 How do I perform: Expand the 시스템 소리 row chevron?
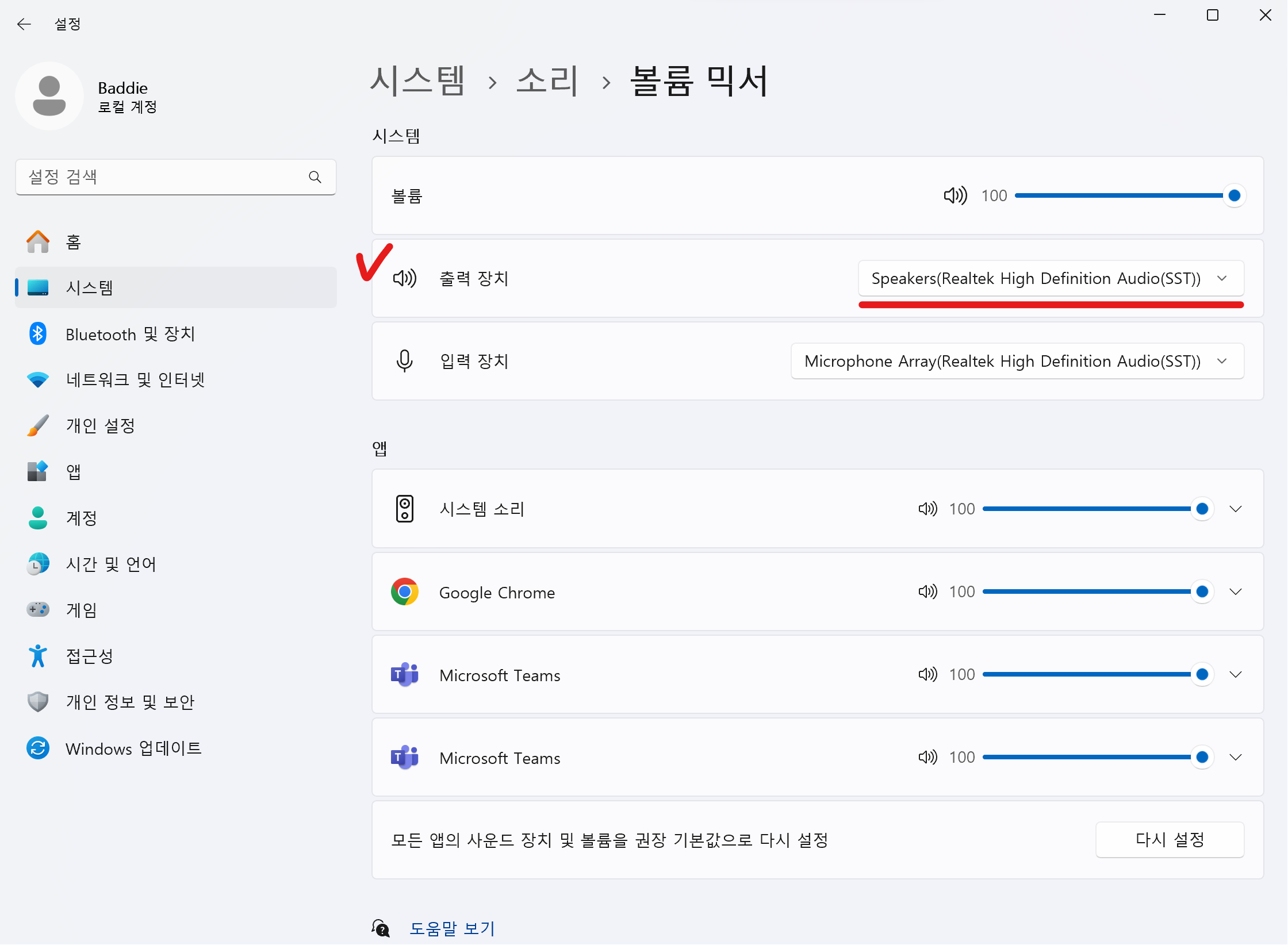(x=1236, y=509)
